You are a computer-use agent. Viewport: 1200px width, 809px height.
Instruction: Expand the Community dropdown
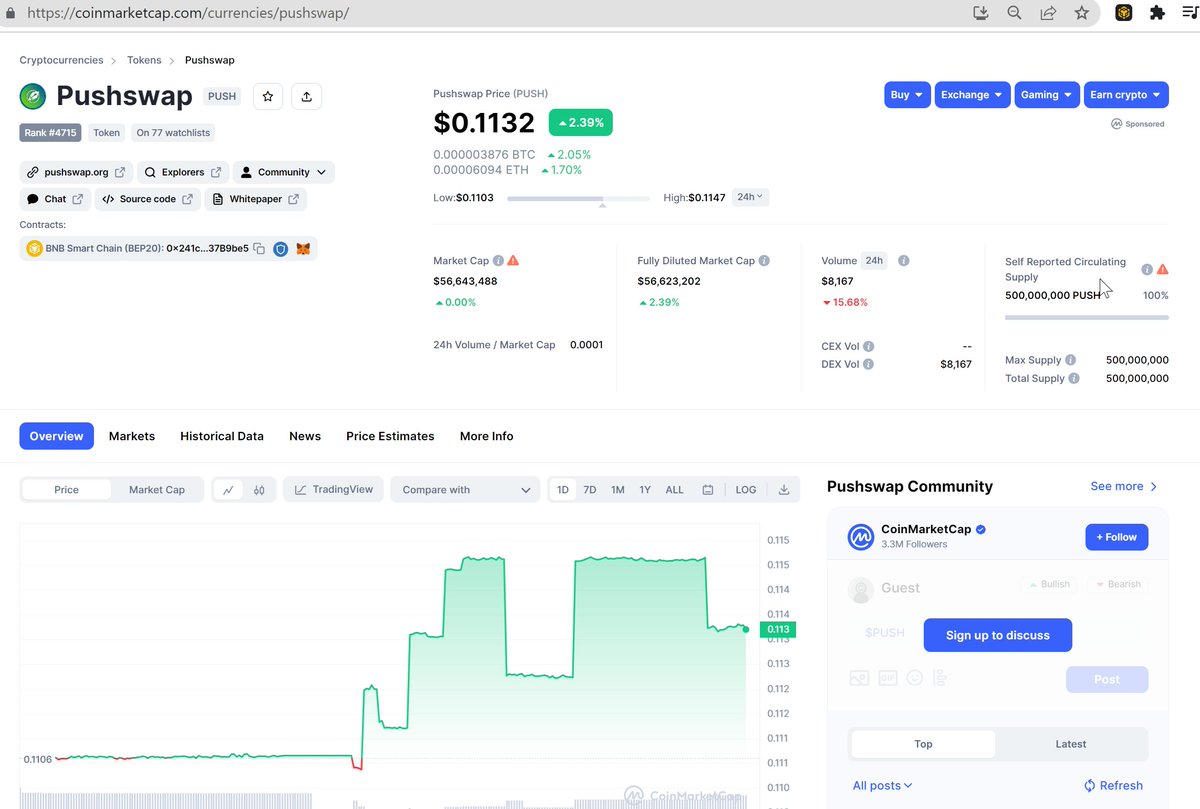[284, 172]
